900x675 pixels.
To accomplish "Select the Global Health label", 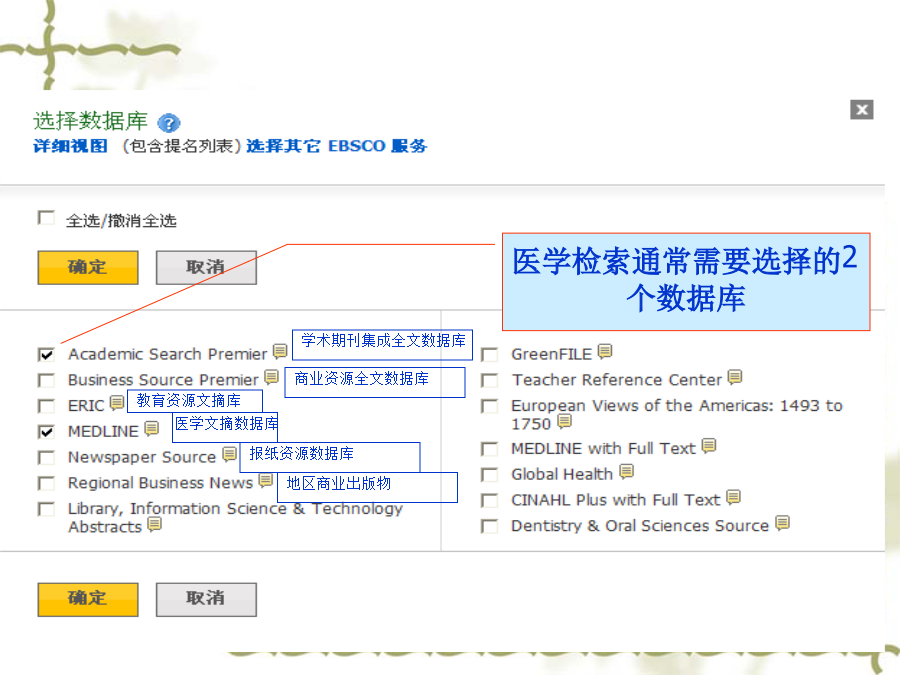I will pyautogui.click(x=562, y=474).
